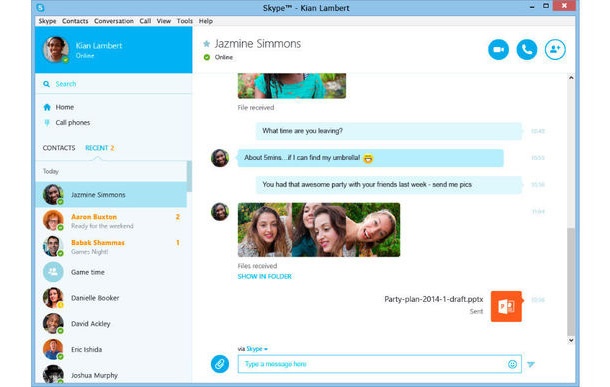Open the received party photo thumbnail
The height and width of the screenshot is (387, 610).
point(319,229)
